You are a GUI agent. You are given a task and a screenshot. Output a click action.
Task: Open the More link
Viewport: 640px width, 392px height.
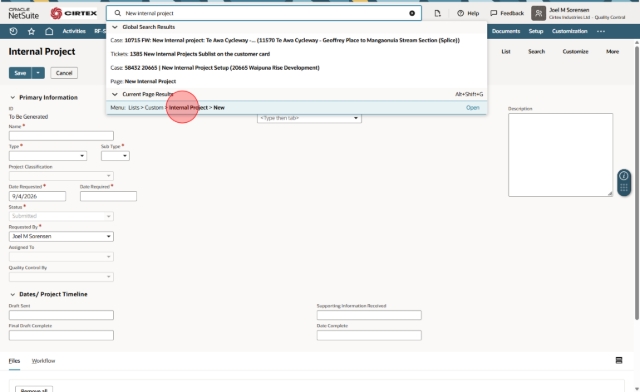[x=612, y=51]
